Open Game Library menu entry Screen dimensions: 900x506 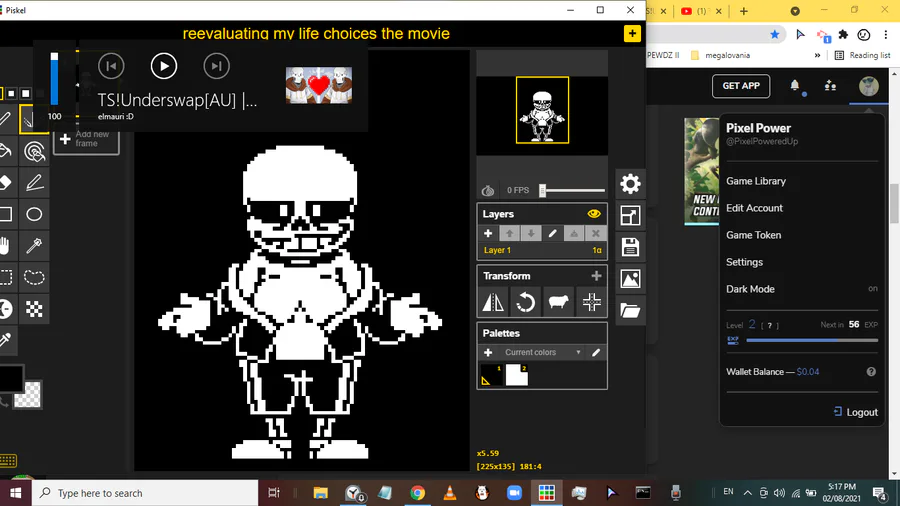click(755, 181)
